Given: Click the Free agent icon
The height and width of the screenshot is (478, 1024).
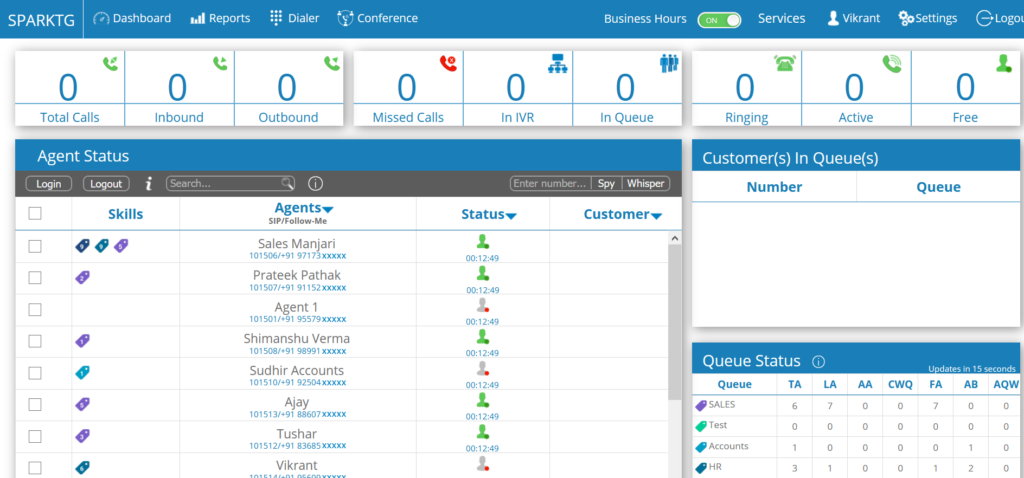Looking at the screenshot, I should click(x=1004, y=63).
